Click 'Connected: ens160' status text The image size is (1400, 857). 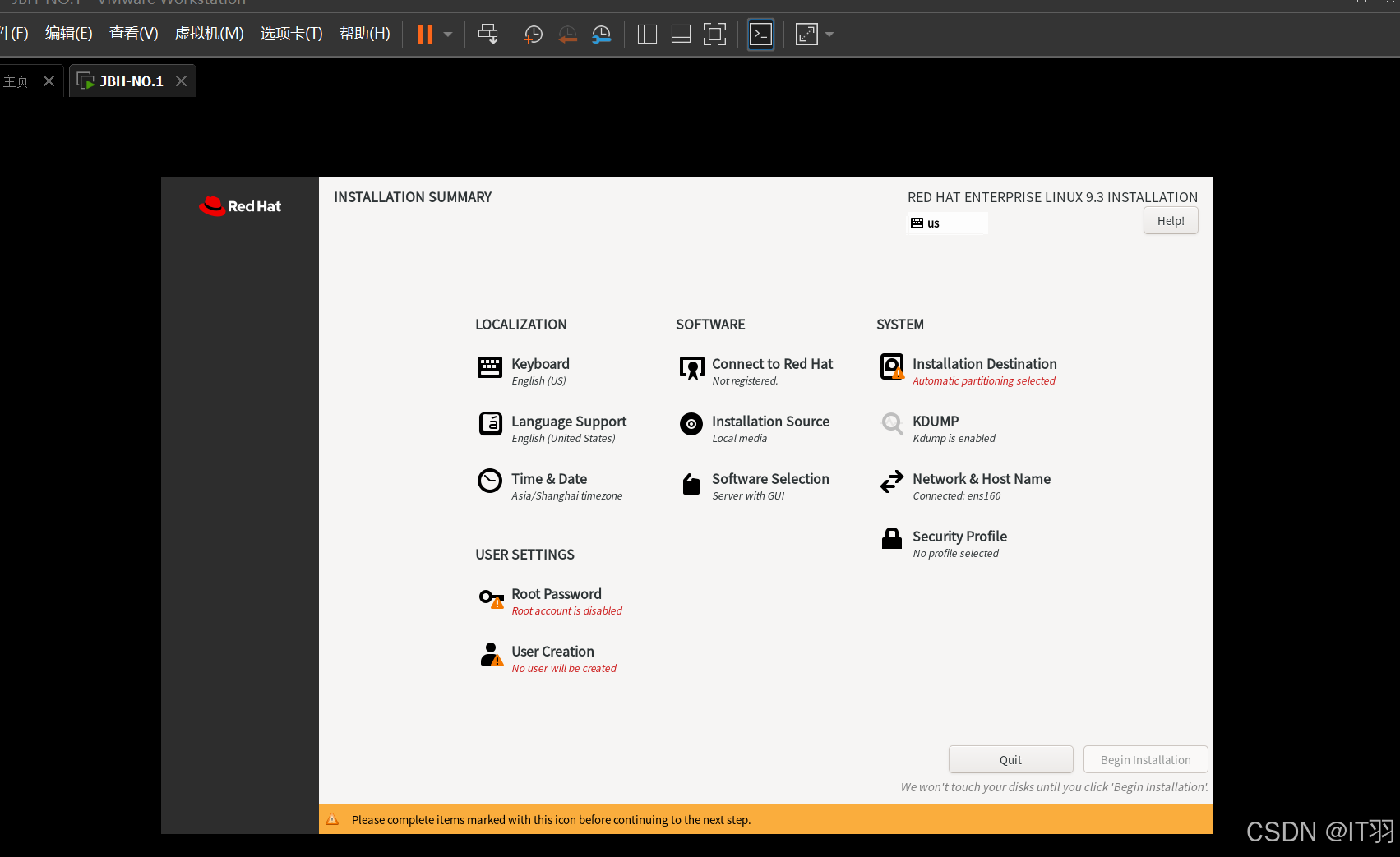[957, 496]
